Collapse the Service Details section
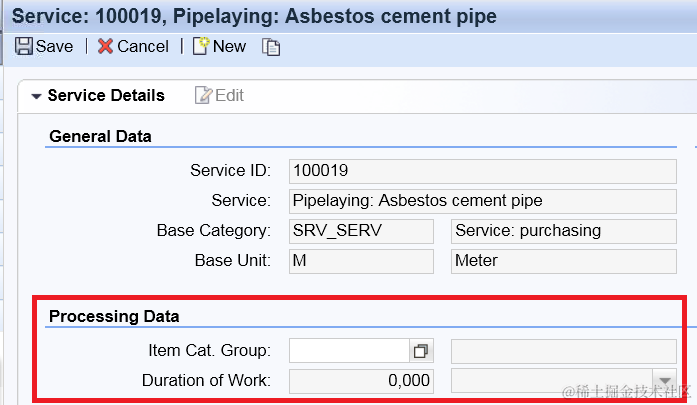The width and height of the screenshot is (697, 405). click(x=37, y=97)
